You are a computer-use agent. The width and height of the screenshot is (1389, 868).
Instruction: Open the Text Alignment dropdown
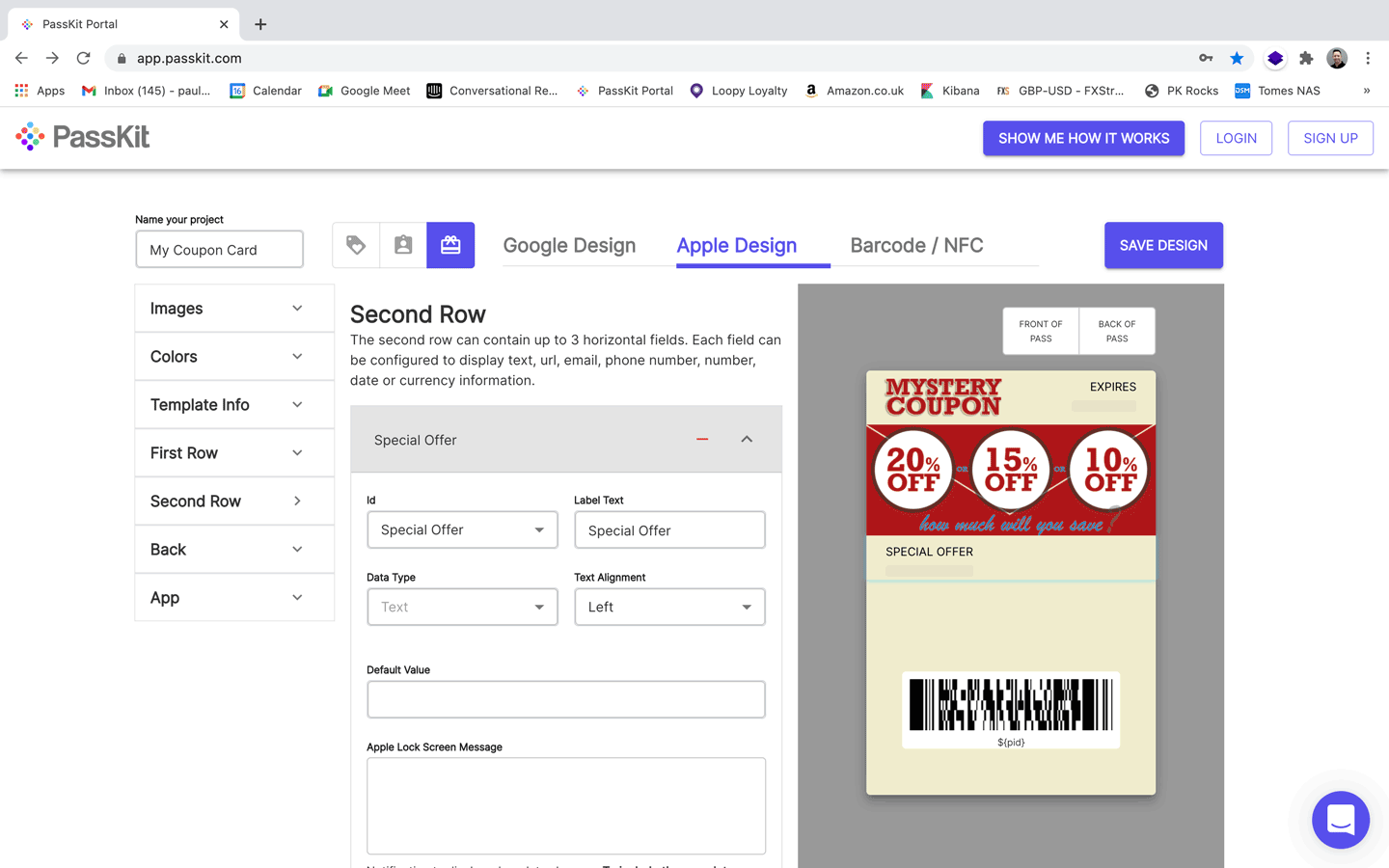(669, 607)
